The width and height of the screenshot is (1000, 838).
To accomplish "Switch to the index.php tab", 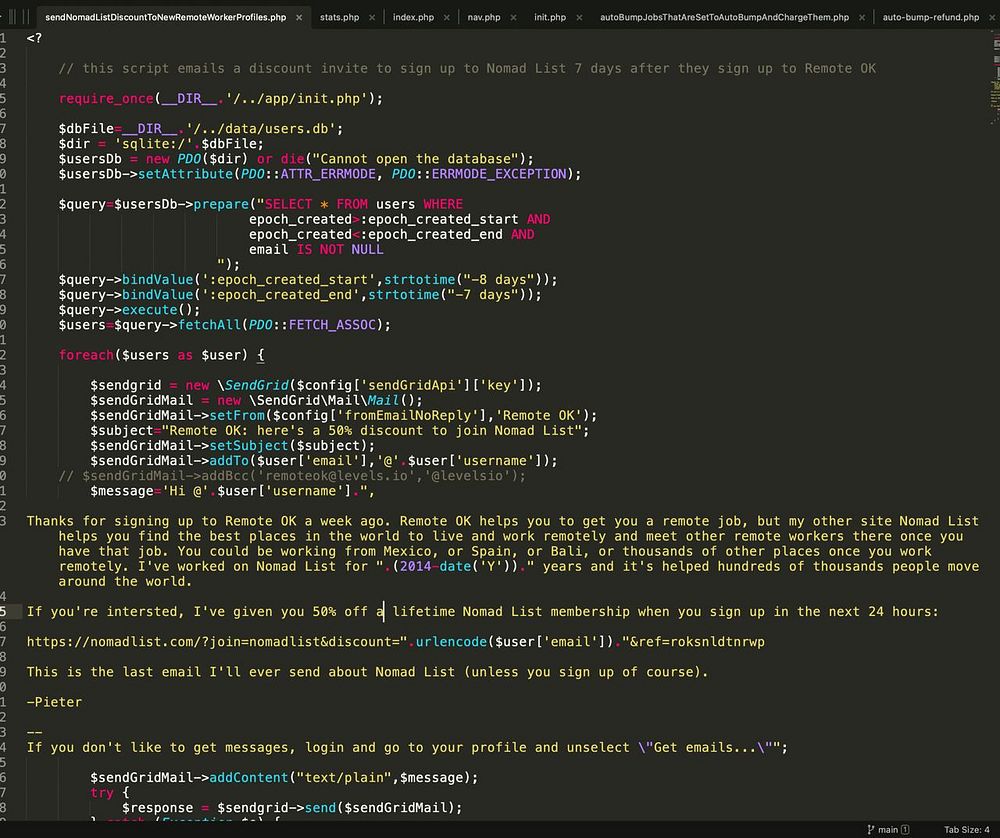I will pos(412,18).
